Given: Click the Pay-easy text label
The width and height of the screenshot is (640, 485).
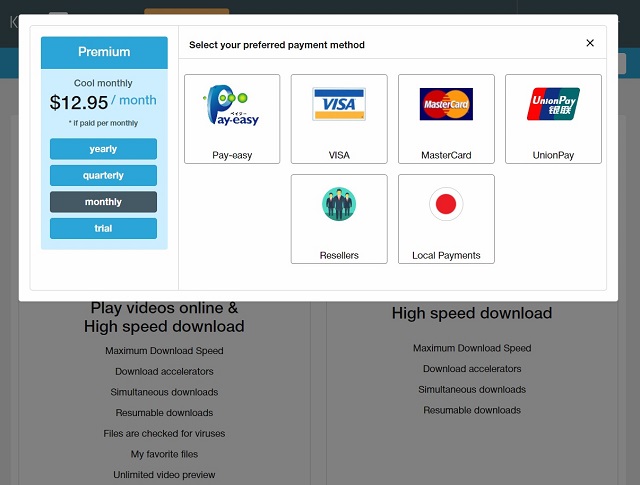Looking at the screenshot, I should point(232,156).
